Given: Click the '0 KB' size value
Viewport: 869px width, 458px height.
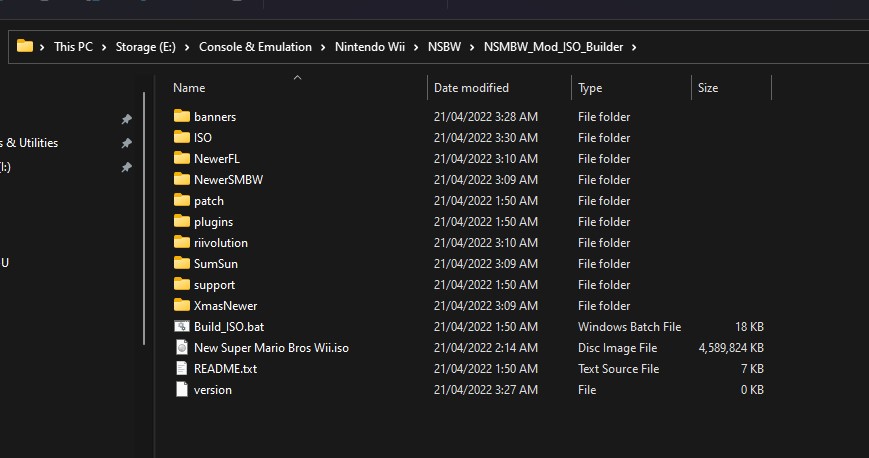Looking at the screenshot, I should (x=752, y=390).
